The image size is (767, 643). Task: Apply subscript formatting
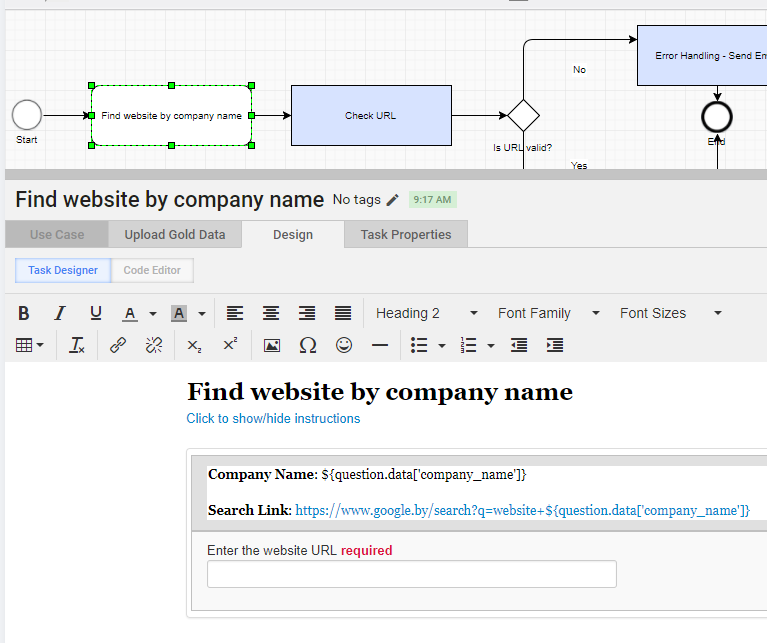point(194,345)
